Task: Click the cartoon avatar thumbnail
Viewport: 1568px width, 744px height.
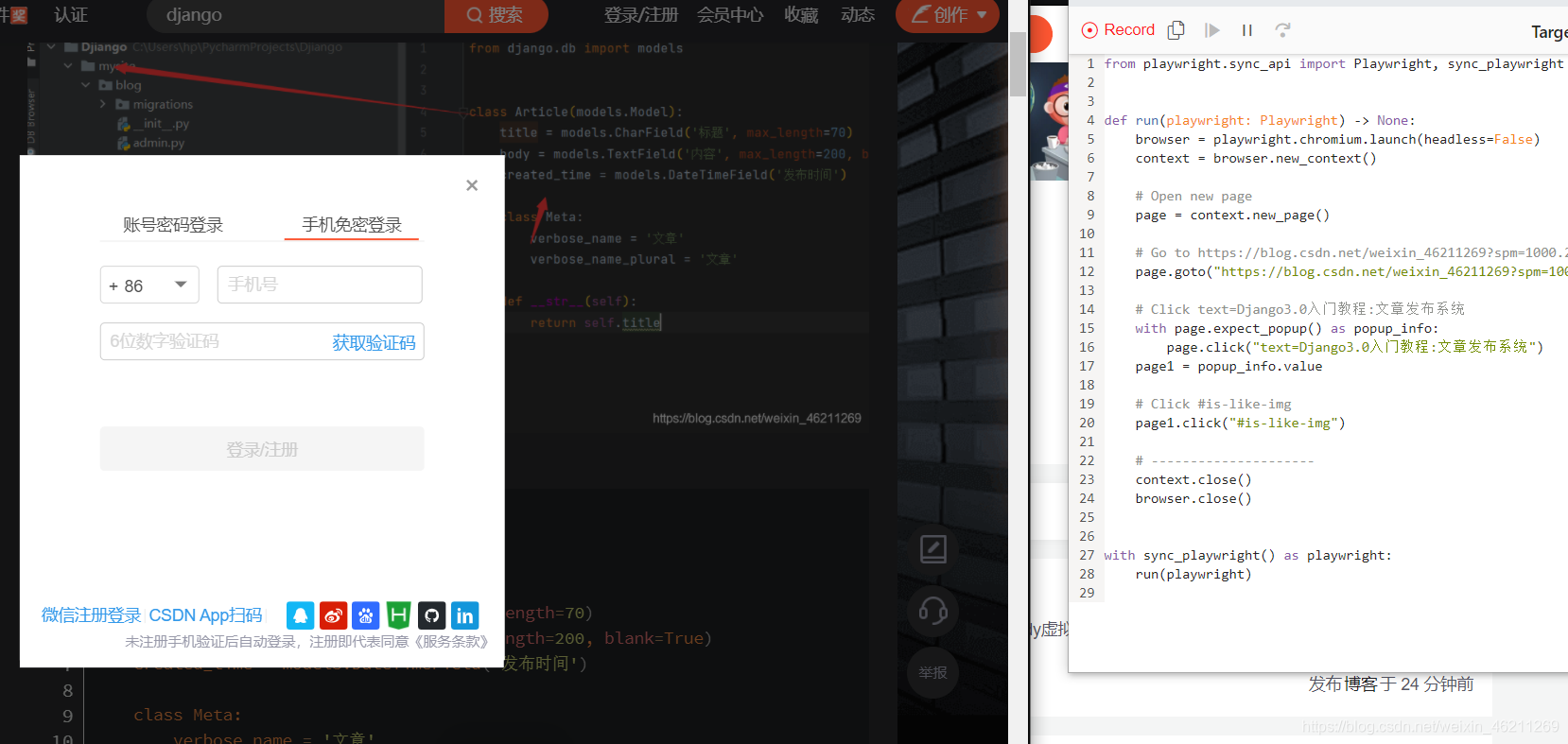Action: (1050, 122)
